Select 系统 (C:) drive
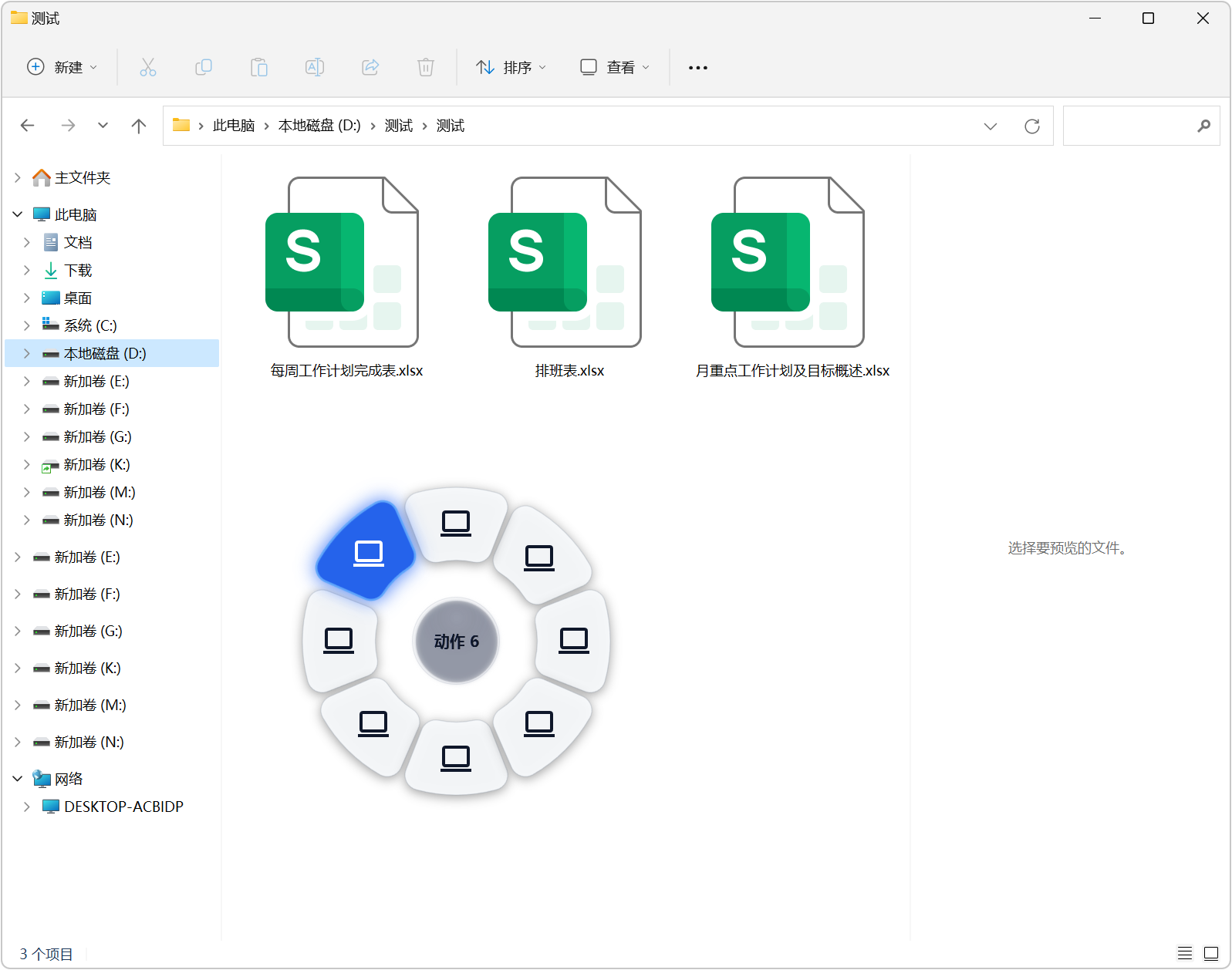The height and width of the screenshot is (970, 1232). click(90, 325)
